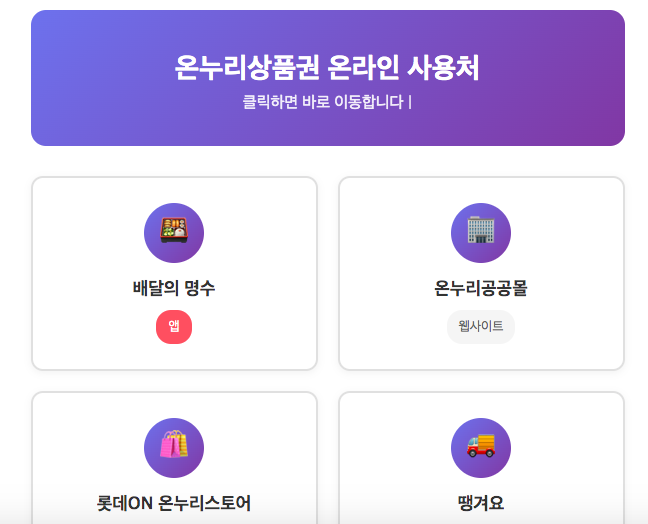Click the 클릭하면 바로 이동합니다 subtitle text
Viewport: 648px width, 524px height.
click(x=327, y=102)
